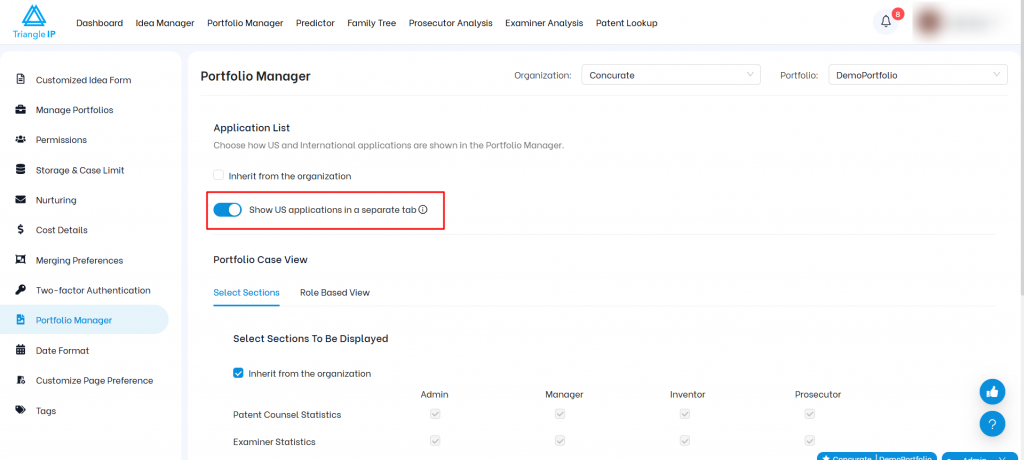Viewport: 1024px width, 460px height.
Task: Toggle Examiner Statistics Admin checkbox
Action: [435, 441]
